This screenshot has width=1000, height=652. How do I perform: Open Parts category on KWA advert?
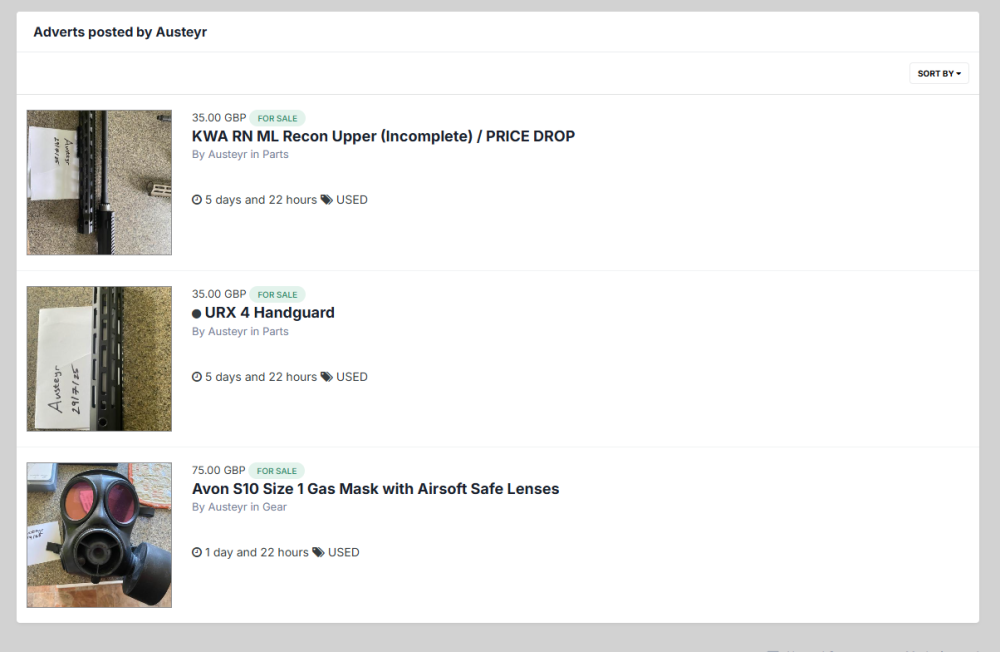click(276, 155)
